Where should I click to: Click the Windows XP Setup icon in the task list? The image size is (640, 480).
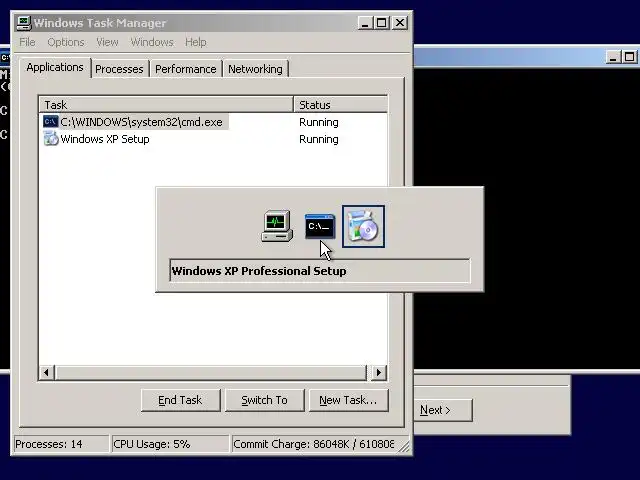tap(51, 139)
